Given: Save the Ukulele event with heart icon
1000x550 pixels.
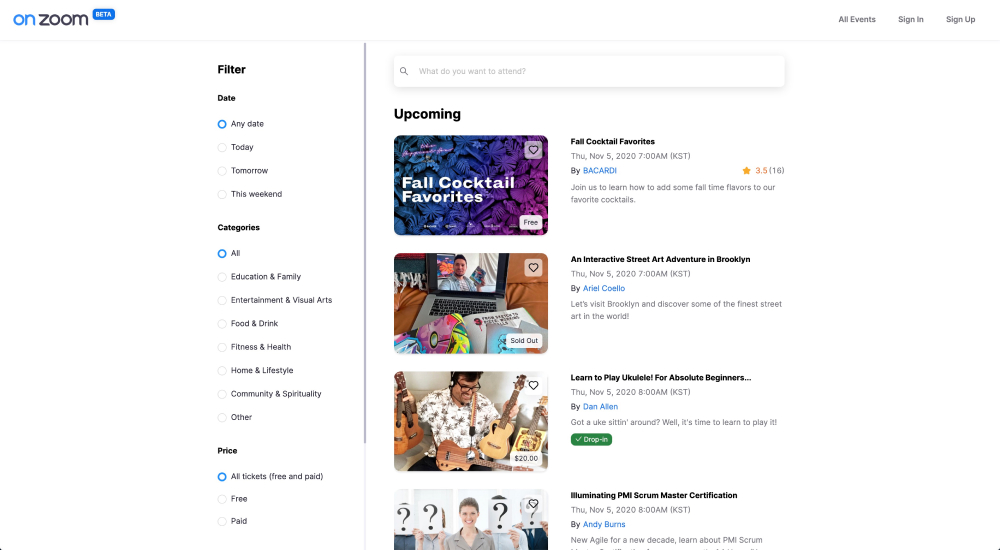Looking at the screenshot, I should click(x=533, y=385).
